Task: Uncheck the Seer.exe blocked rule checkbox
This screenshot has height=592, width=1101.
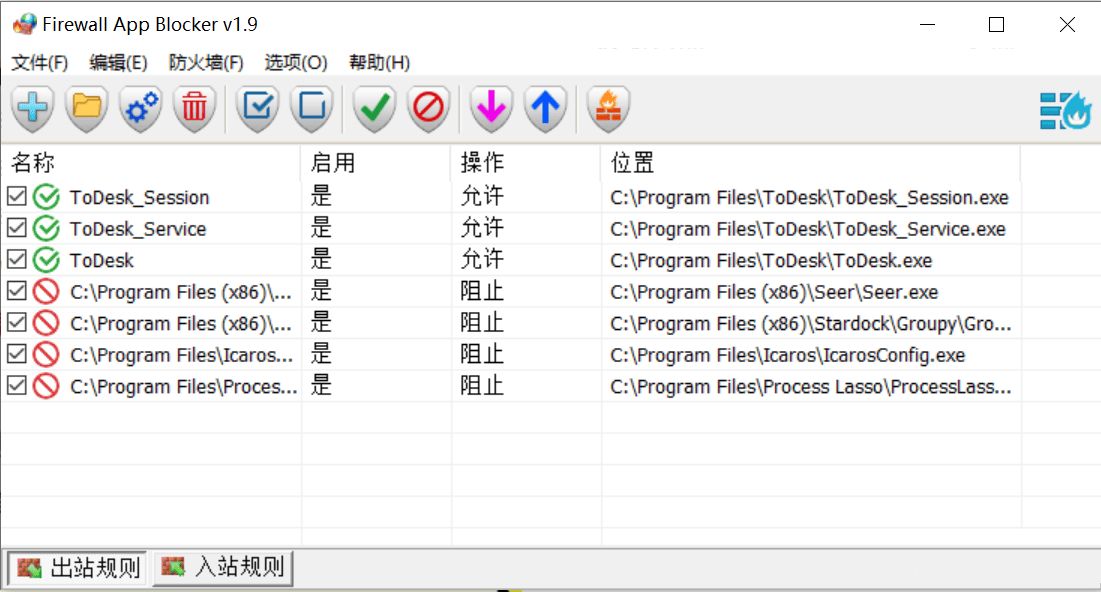Action: point(17,291)
